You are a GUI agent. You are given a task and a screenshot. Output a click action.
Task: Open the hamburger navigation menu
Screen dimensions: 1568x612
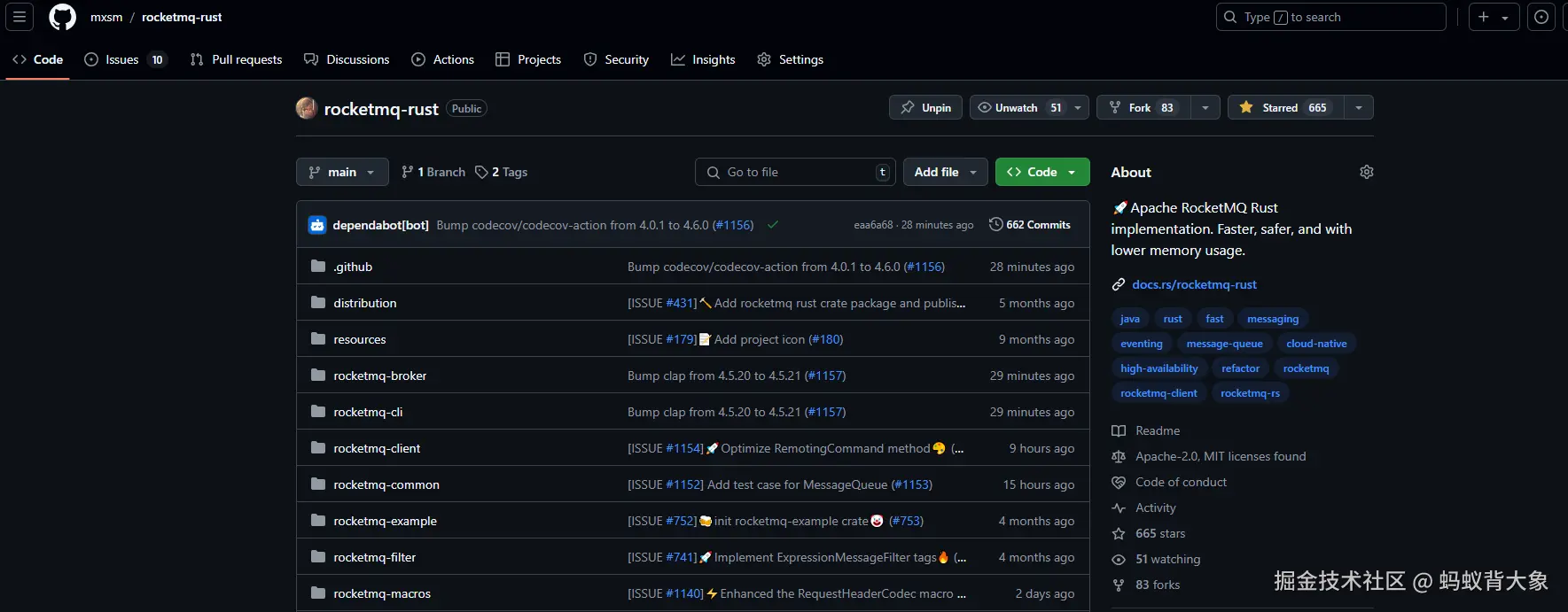click(19, 17)
